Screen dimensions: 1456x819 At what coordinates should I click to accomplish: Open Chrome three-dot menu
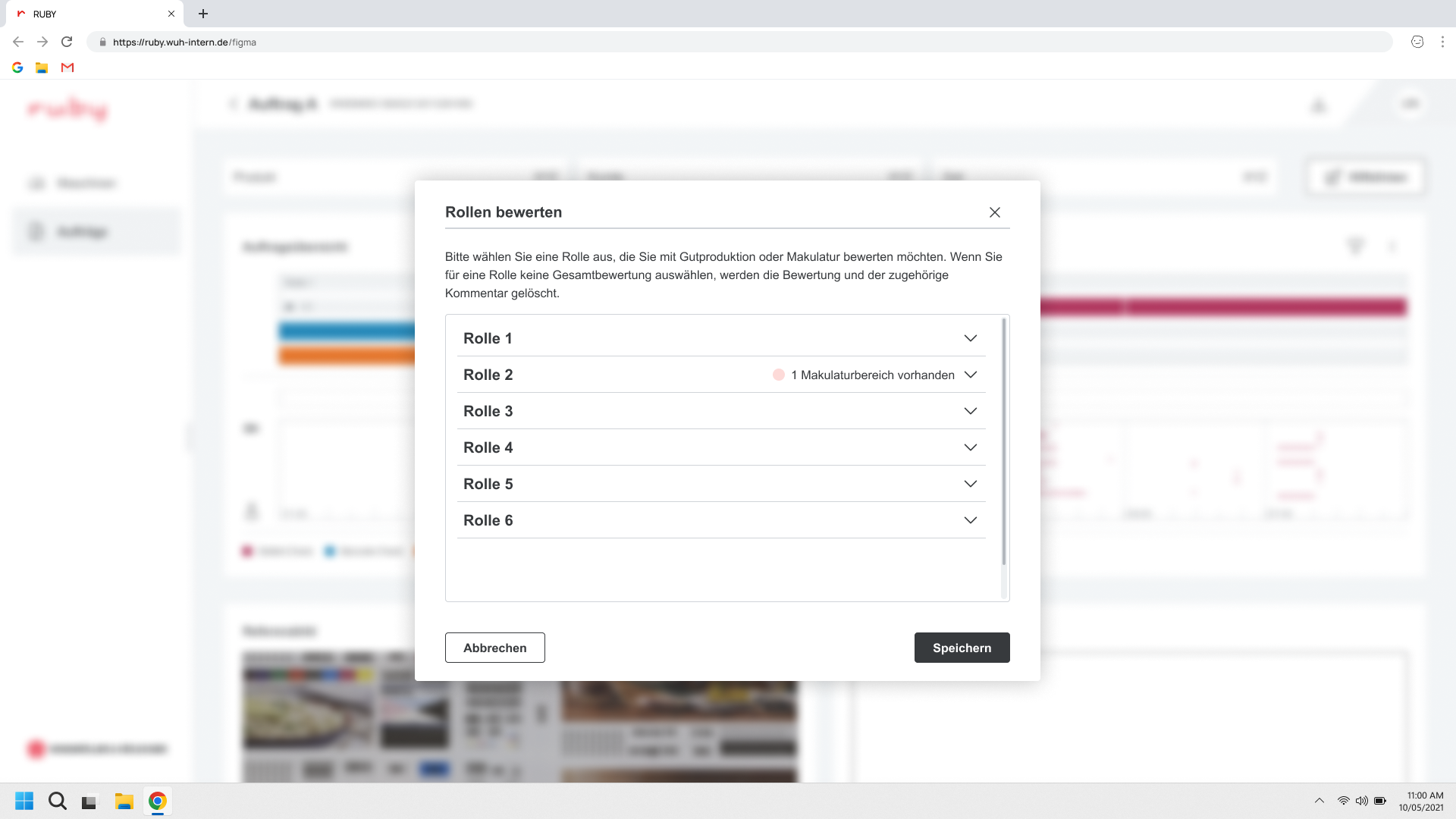pos(1442,42)
